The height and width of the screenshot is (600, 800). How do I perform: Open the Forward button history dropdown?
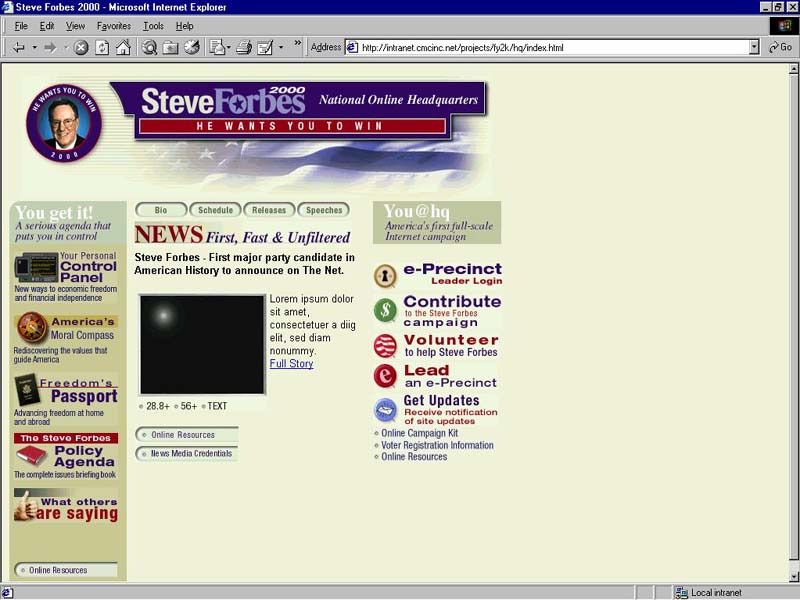coord(66,47)
